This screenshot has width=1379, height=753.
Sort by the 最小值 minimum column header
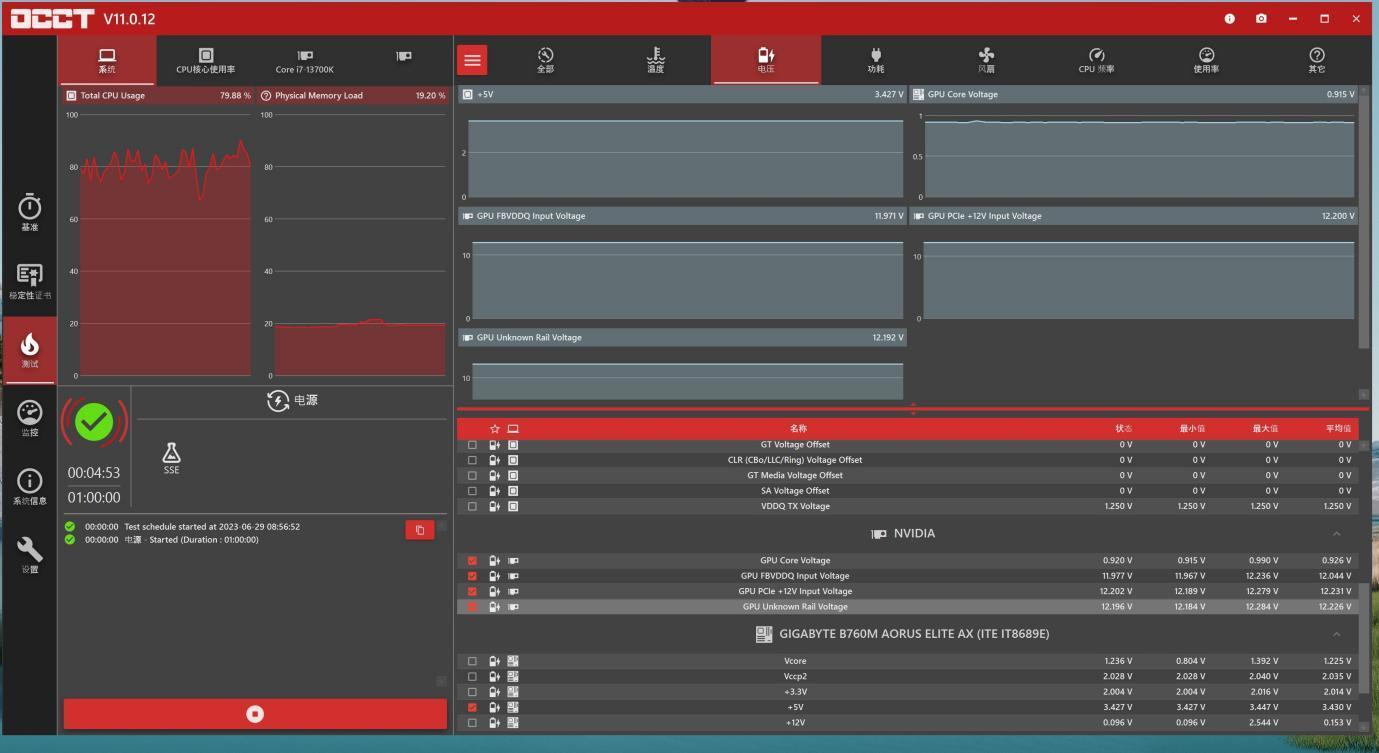click(x=1192, y=429)
